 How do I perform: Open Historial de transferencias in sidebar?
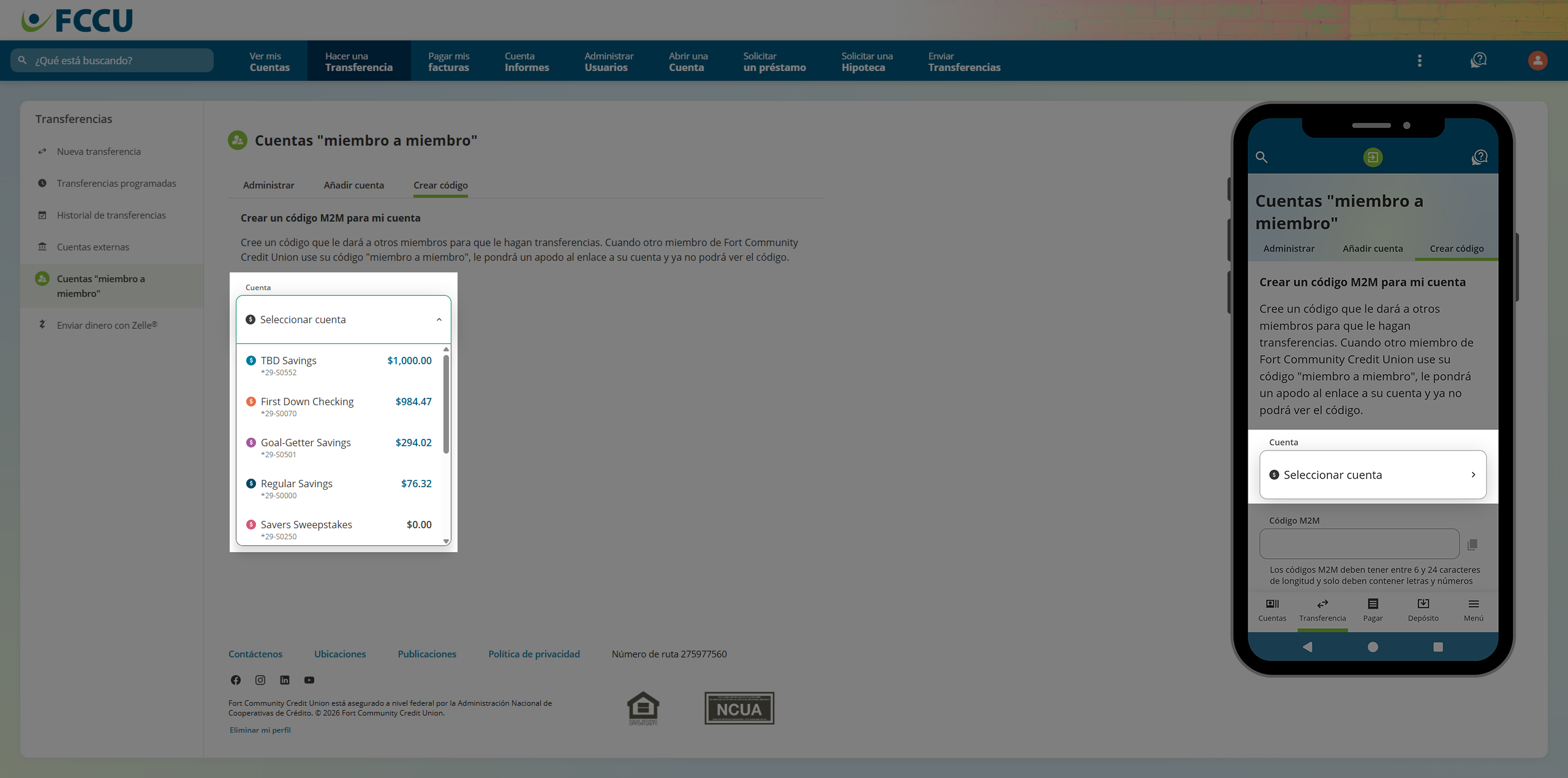(x=111, y=215)
